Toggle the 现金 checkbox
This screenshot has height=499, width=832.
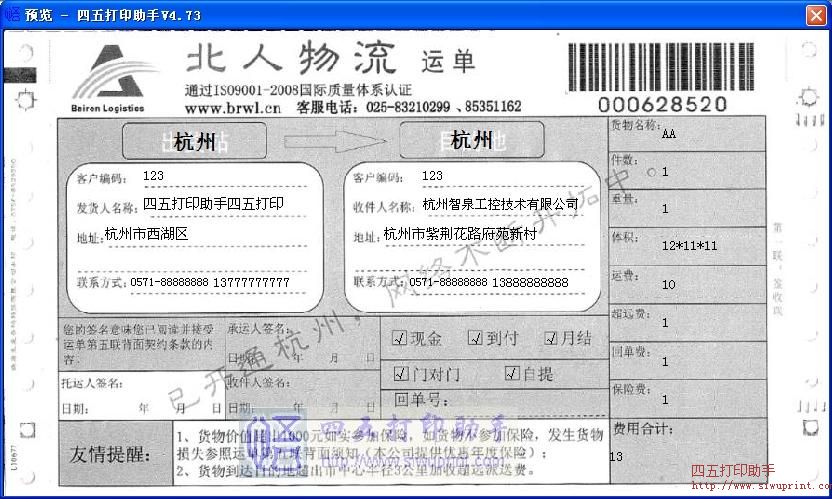(400, 338)
